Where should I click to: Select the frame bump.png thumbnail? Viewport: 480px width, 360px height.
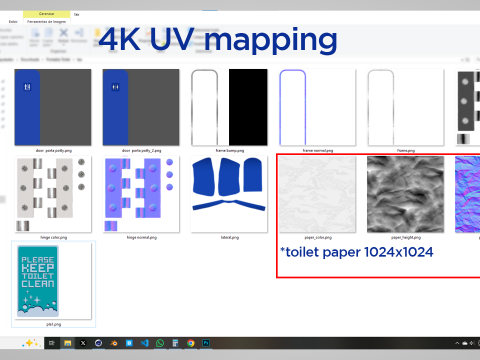(x=229, y=107)
